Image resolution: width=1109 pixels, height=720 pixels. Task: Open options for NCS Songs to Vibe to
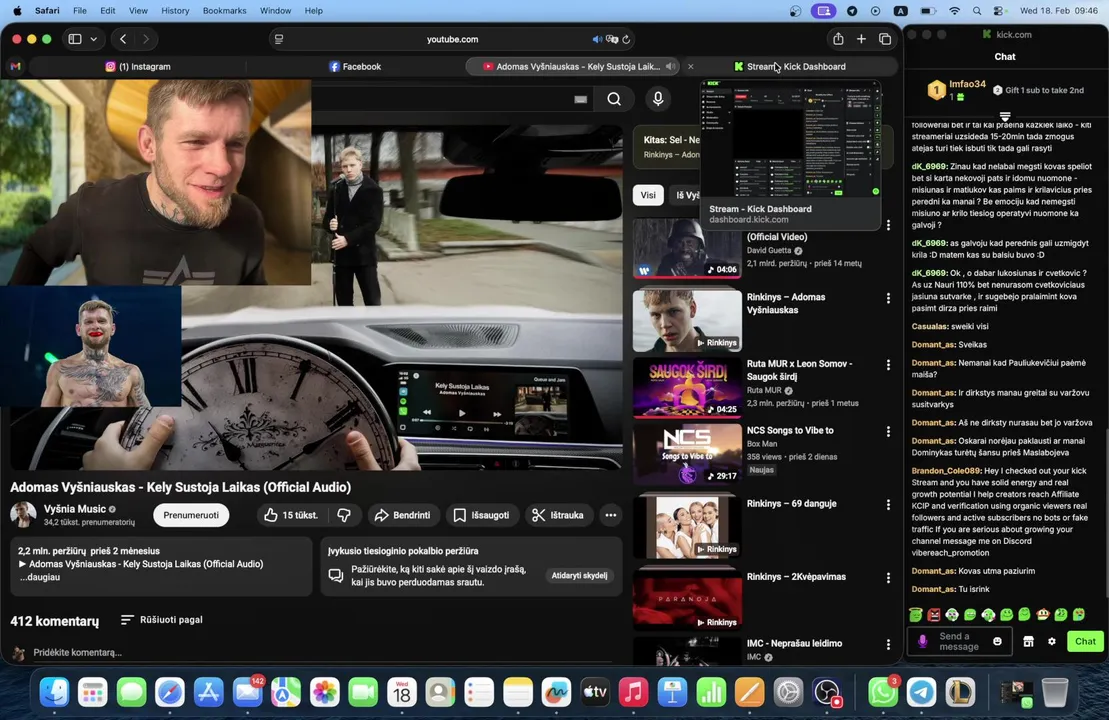click(888, 431)
